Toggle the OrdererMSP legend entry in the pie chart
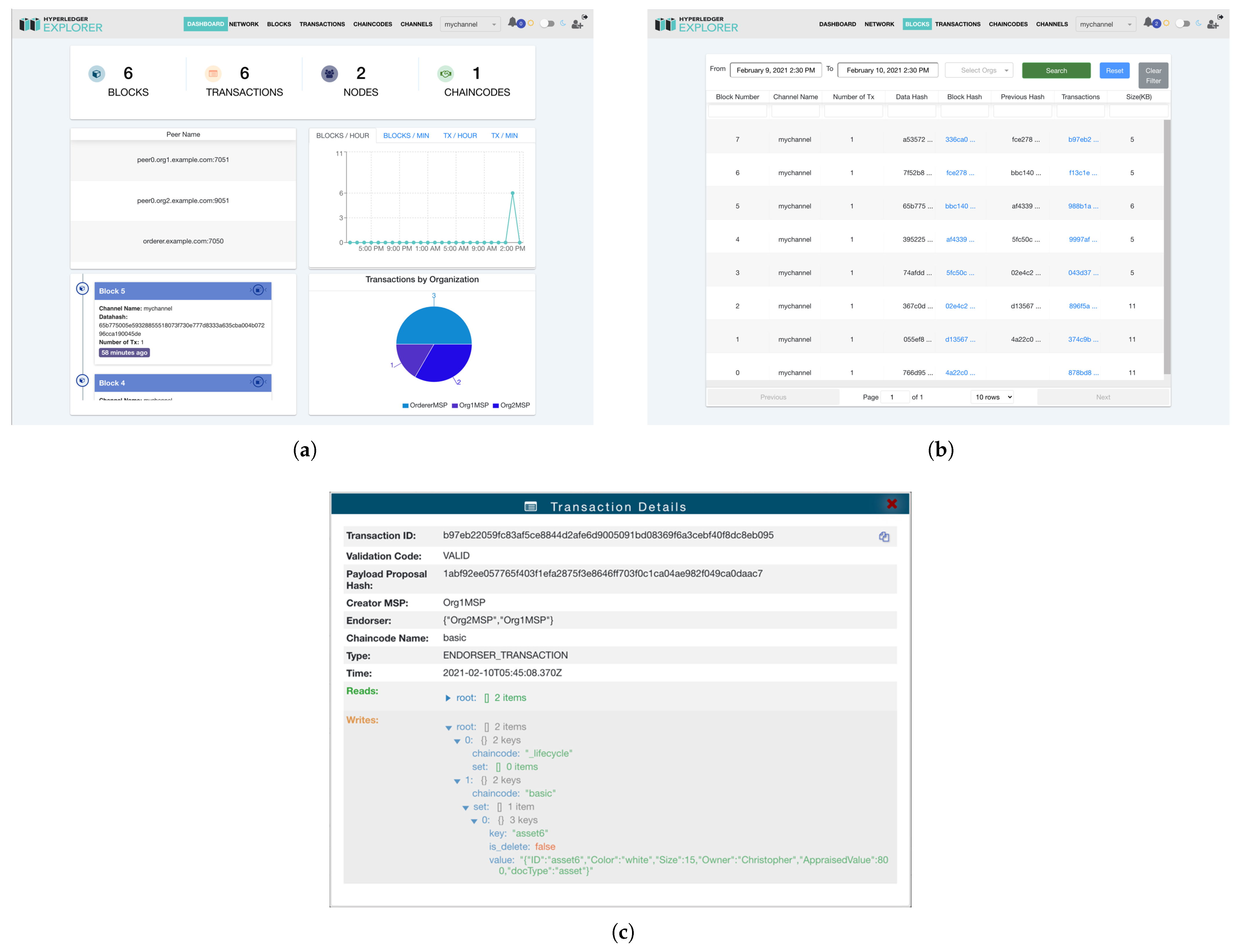The width and height of the screenshot is (1240, 952). click(425, 405)
